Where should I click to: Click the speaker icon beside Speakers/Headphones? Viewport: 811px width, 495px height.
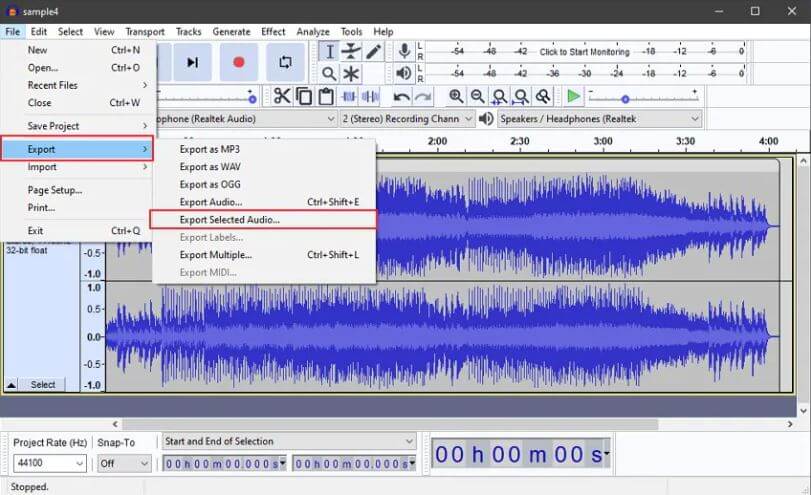tap(486, 119)
